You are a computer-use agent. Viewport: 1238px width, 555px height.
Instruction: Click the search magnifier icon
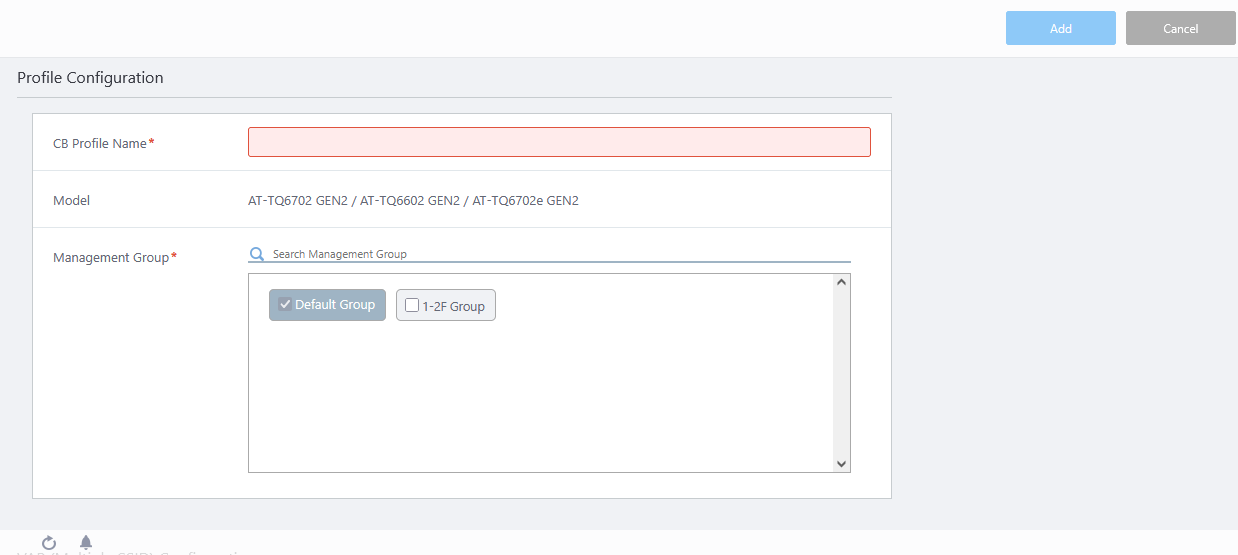257,254
